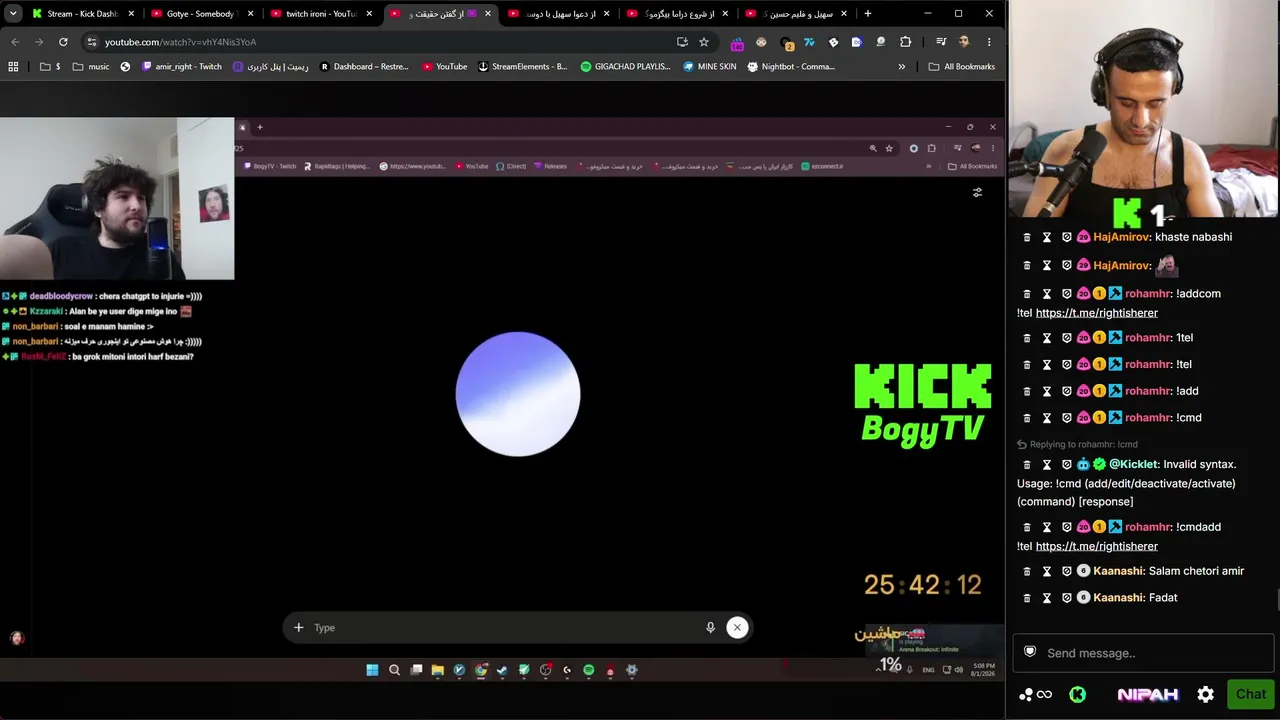The image size is (1280, 720).
Task: Reload the YouTube page
Action: (63, 42)
